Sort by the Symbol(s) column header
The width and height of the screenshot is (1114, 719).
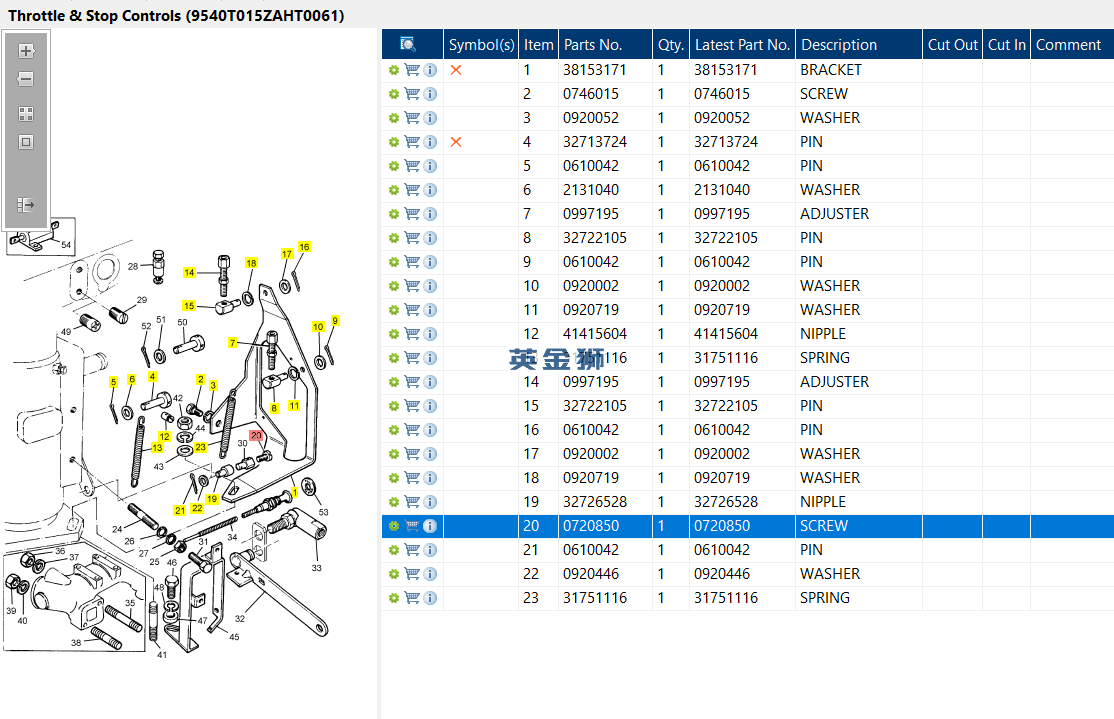pos(481,45)
